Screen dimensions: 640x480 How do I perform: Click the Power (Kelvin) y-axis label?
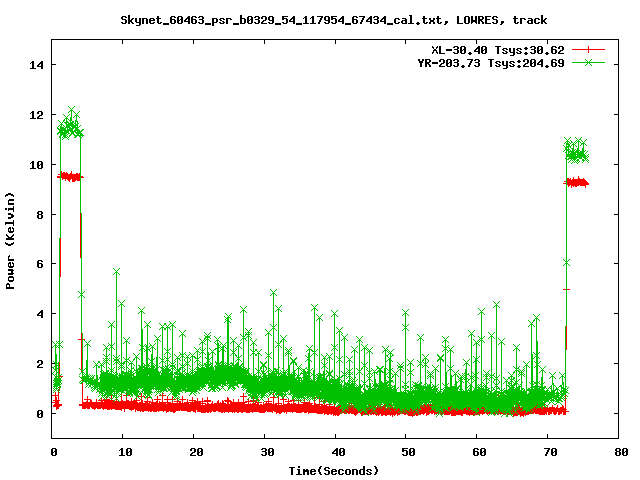[x=10, y=240]
